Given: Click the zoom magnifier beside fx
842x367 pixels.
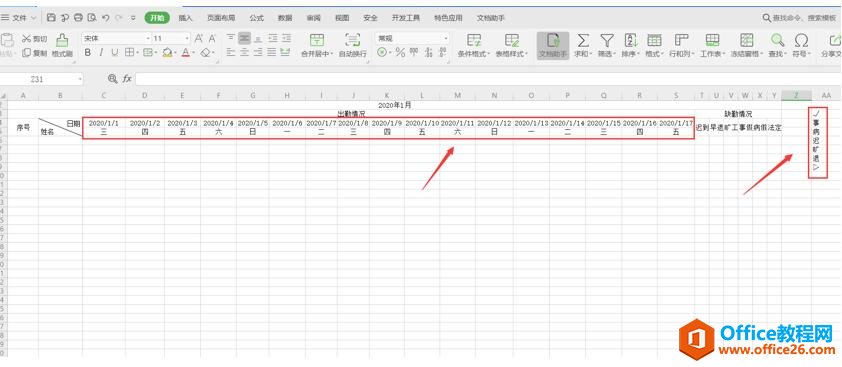Looking at the screenshot, I should pyautogui.click(x=112, y=78).
